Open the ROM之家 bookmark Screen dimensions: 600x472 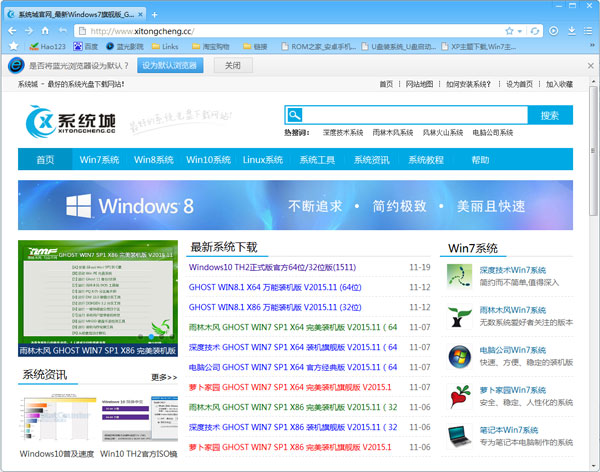(318, 47)
